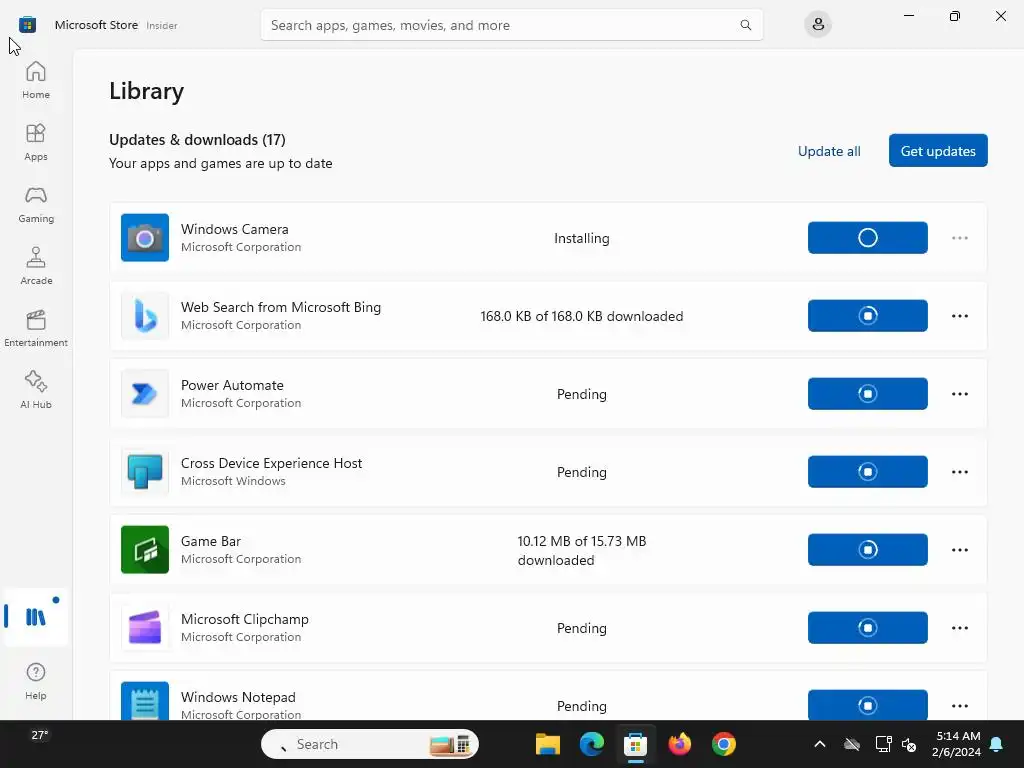This screenshot has width=1024, height=768.
Task: Click the taskbar Search box
Action: tap(370, 744)
